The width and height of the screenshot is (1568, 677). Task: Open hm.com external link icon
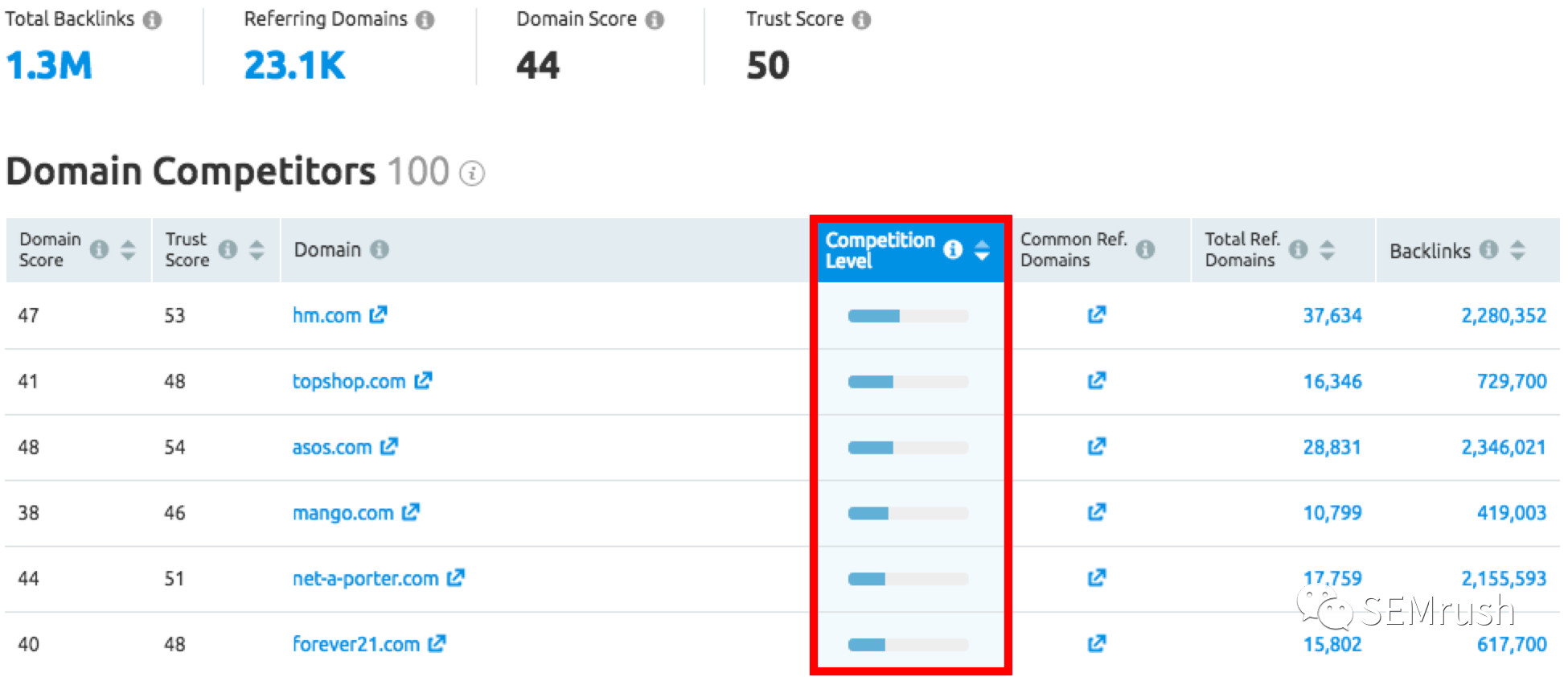378,314
